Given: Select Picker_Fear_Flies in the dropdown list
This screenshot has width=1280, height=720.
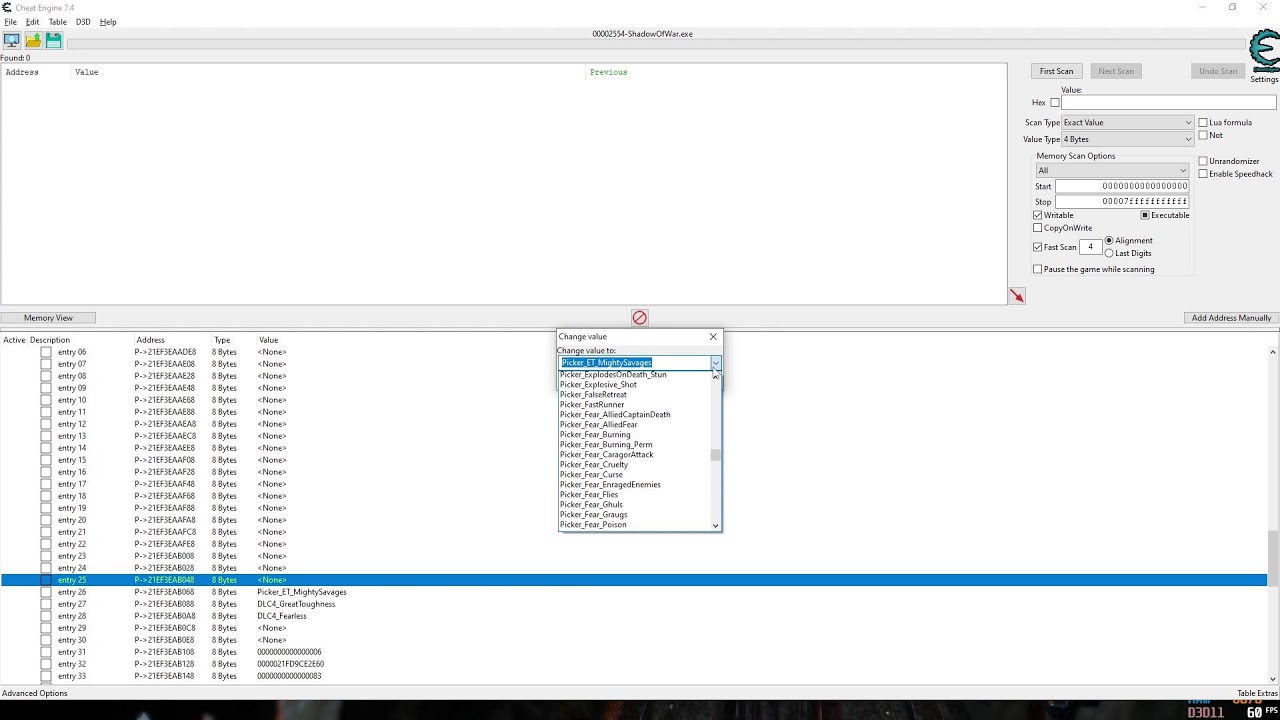Looking at the screenshot, I should [x=589, y=495].
